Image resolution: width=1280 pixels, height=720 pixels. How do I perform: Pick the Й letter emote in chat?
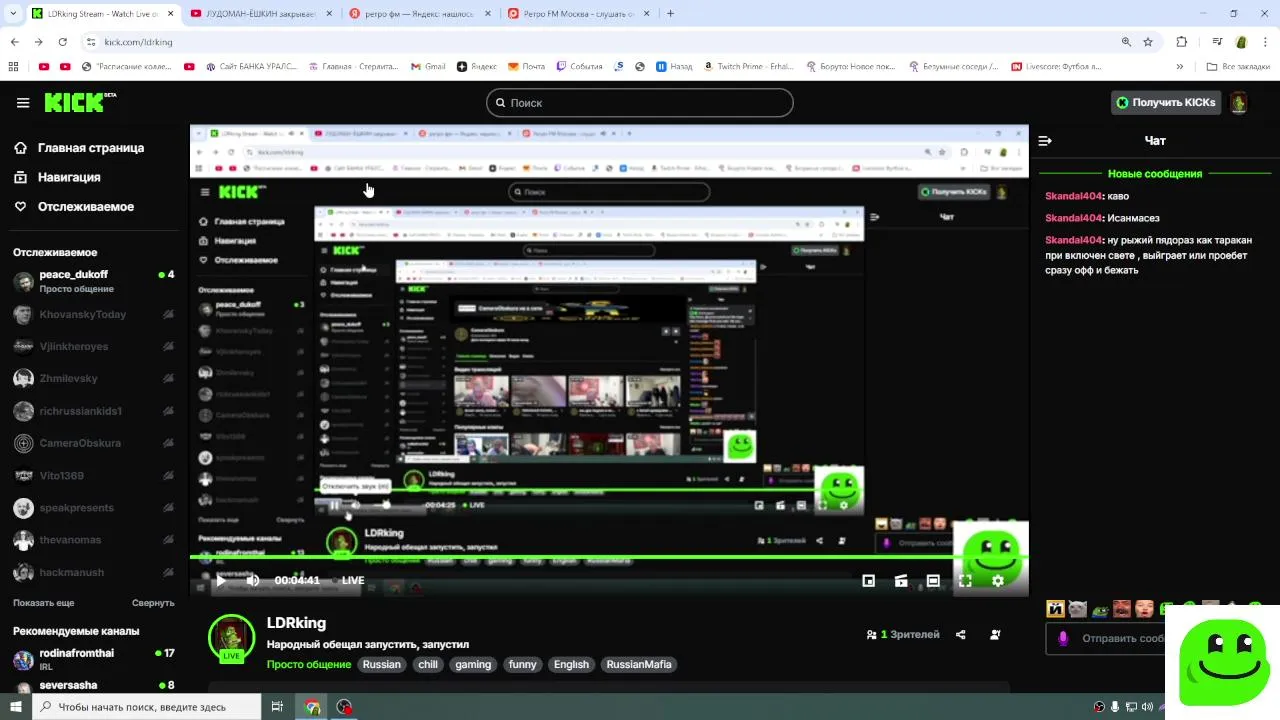pyautogui.click(x=1055, y=609)
